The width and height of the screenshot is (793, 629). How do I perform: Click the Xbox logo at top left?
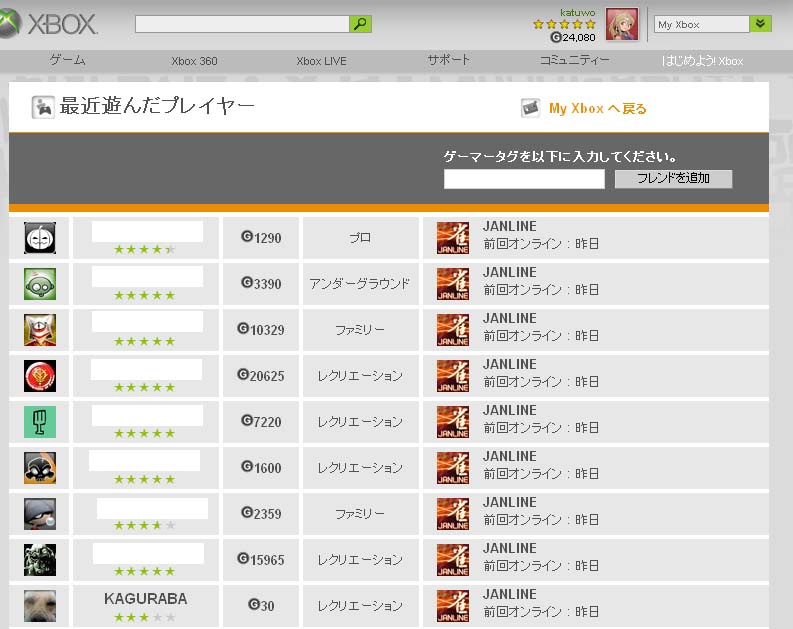[49, 23]
